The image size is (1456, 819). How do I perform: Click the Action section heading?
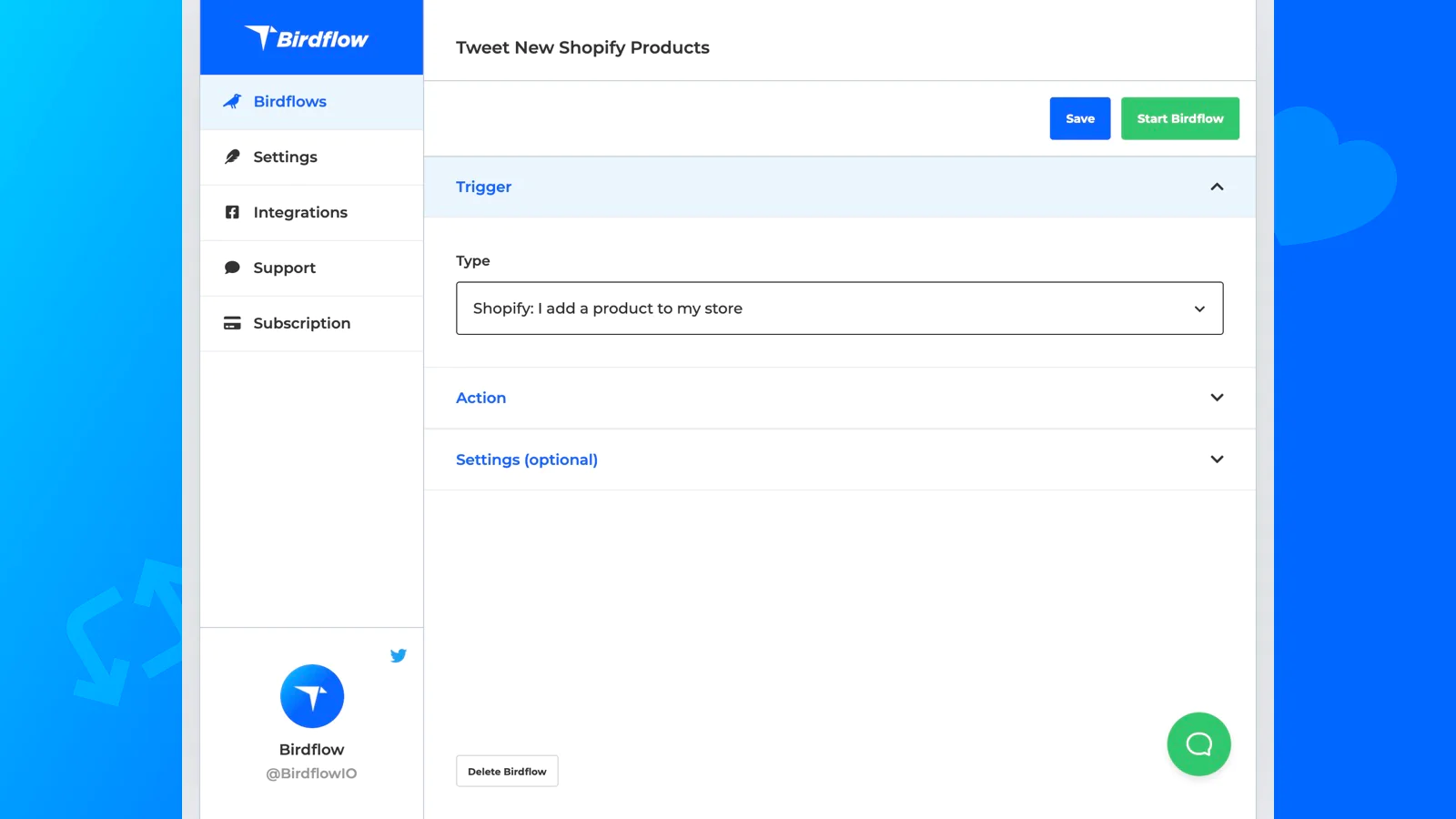pos(480,398)
